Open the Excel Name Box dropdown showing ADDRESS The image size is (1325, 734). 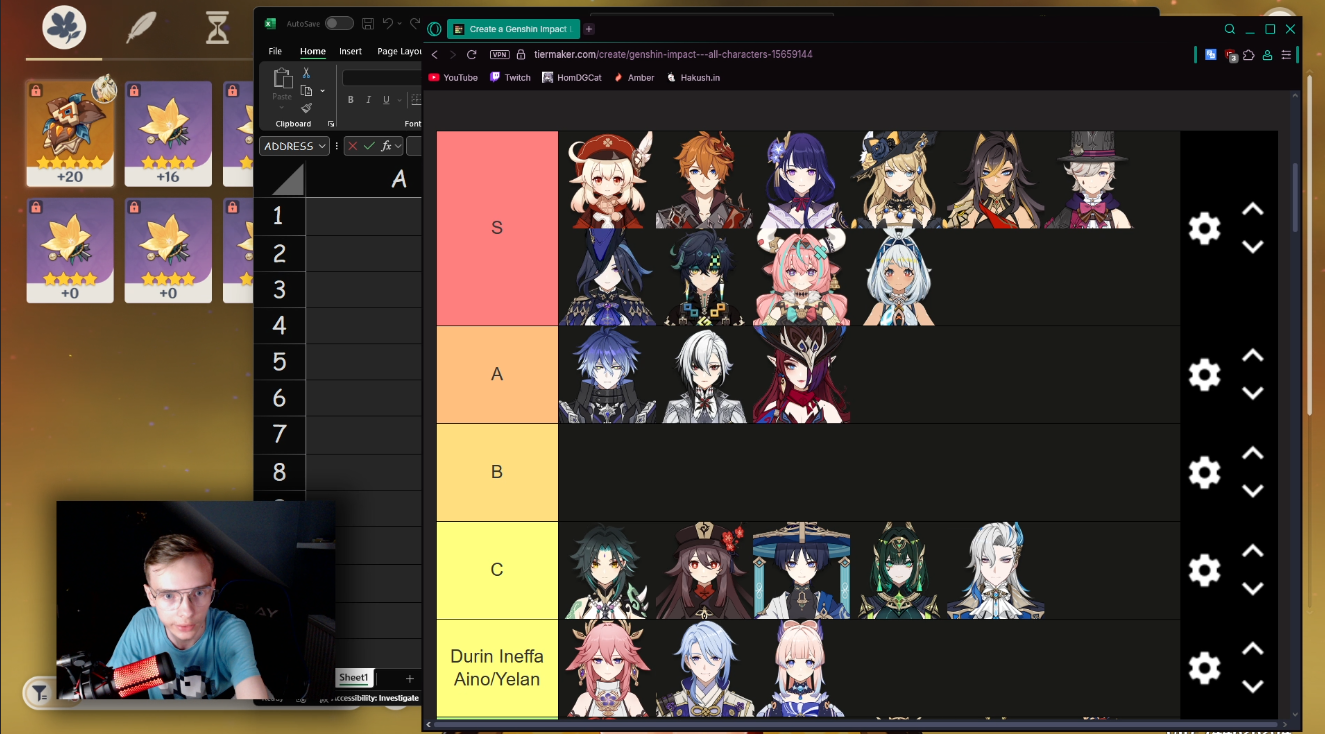click(x=322, y=146)
